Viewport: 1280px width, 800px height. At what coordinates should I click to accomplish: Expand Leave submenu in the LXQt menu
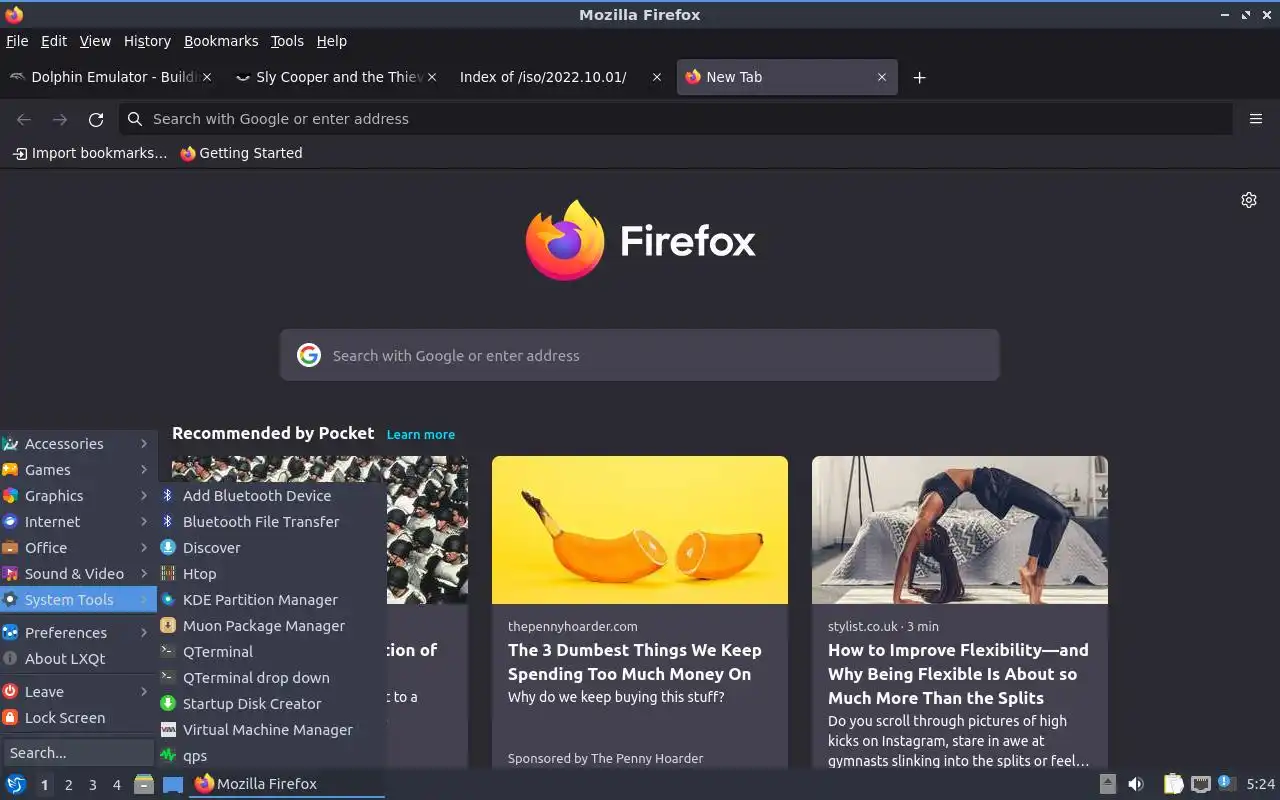[x=78, y=692]
